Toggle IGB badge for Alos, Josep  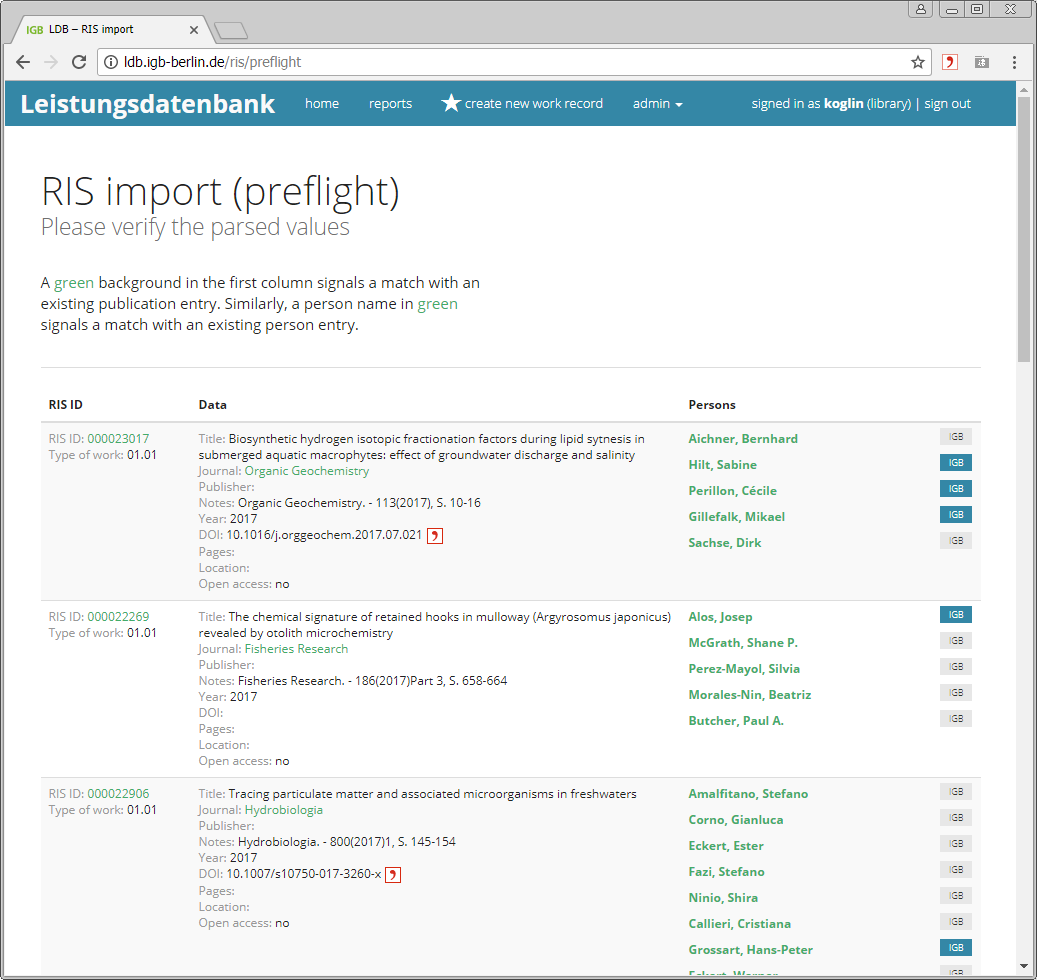[955, 615]
